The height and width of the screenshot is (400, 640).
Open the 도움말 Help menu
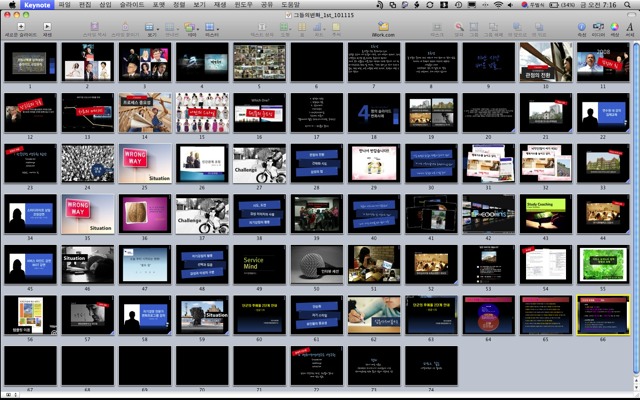click(290, 5)
